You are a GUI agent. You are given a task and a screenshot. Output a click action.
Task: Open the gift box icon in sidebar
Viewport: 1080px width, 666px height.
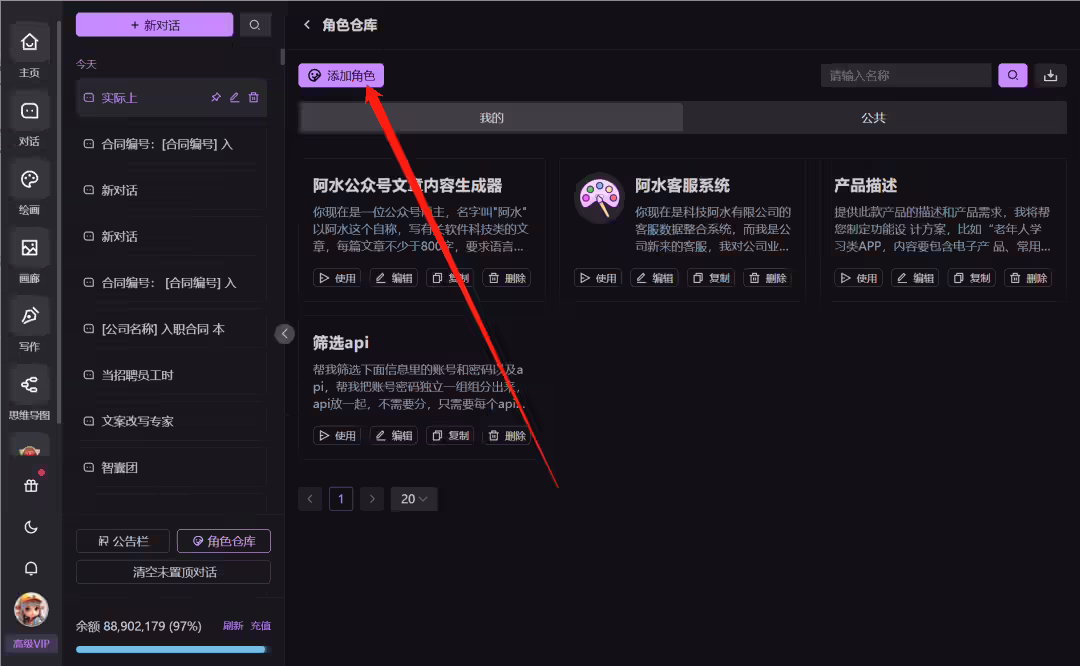point(31,486)
